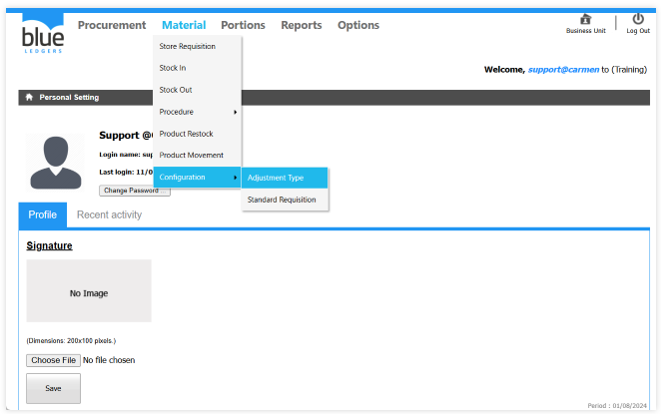Click the No Image signature placeholder
This screenshot has width=661, height=414.
(x=89, y=292)
